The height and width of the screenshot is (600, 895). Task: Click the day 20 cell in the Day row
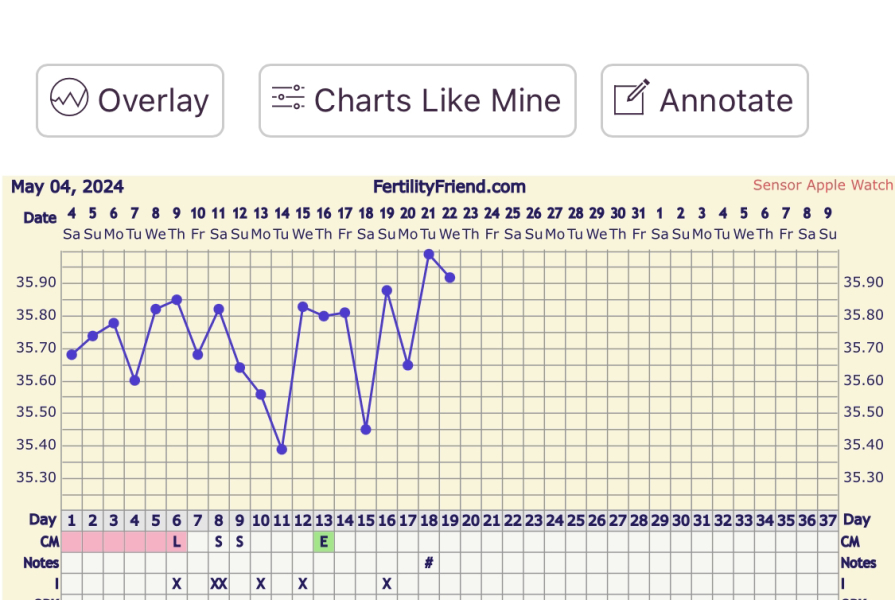coord(470,520)
